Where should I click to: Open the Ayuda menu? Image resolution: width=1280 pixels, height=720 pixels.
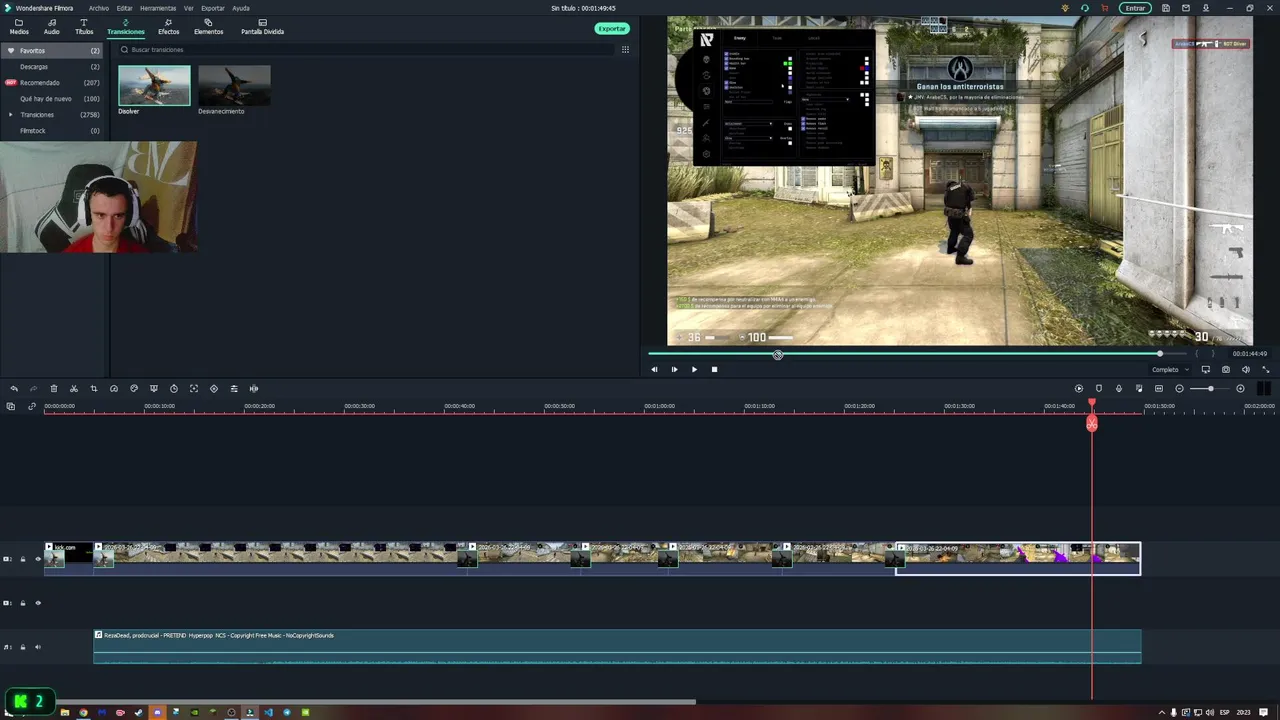(241, 8)
